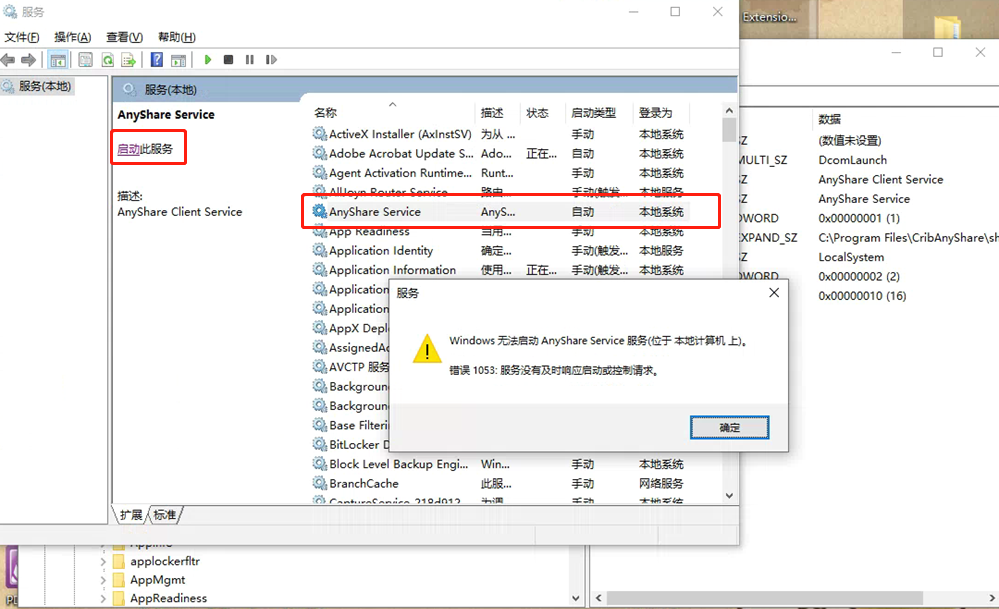The image size is (999, 609).
Task: Expand the applockerfltr key in Registry Editor
Action: (103, 562)
